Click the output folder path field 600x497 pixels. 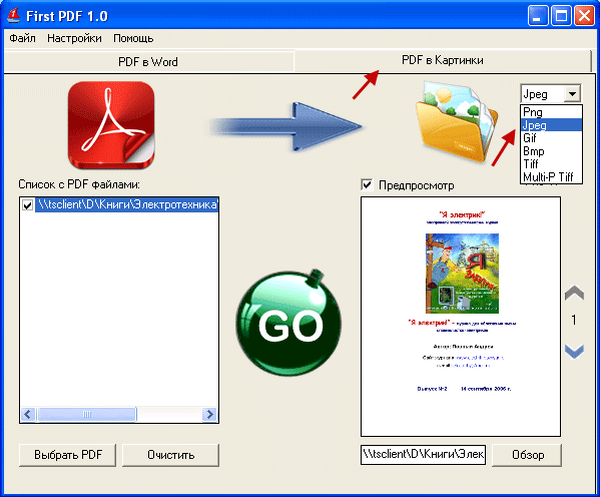pos(423,455)
